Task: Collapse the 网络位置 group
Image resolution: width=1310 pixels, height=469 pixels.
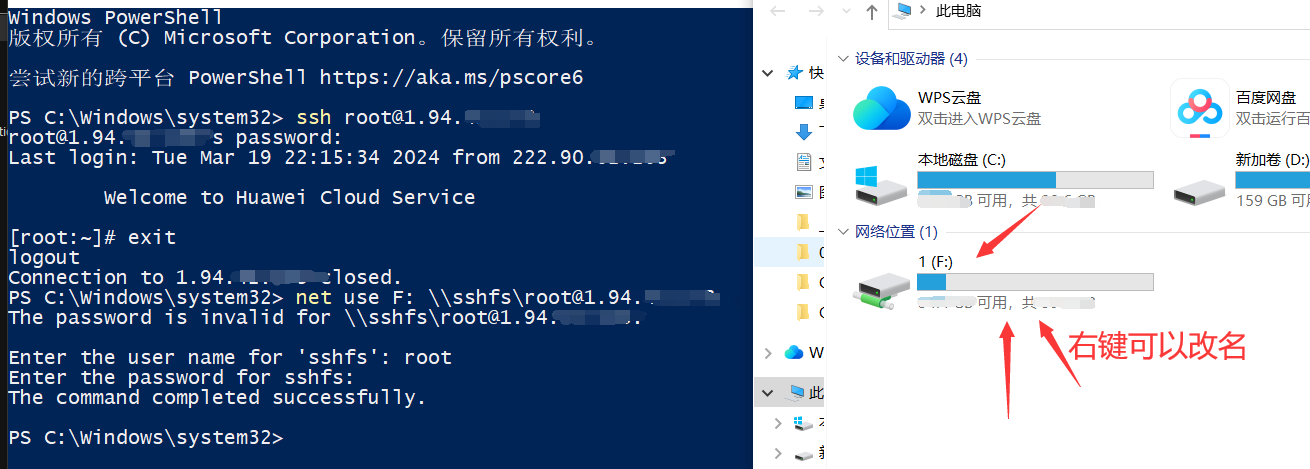Action: pos(843,232)
